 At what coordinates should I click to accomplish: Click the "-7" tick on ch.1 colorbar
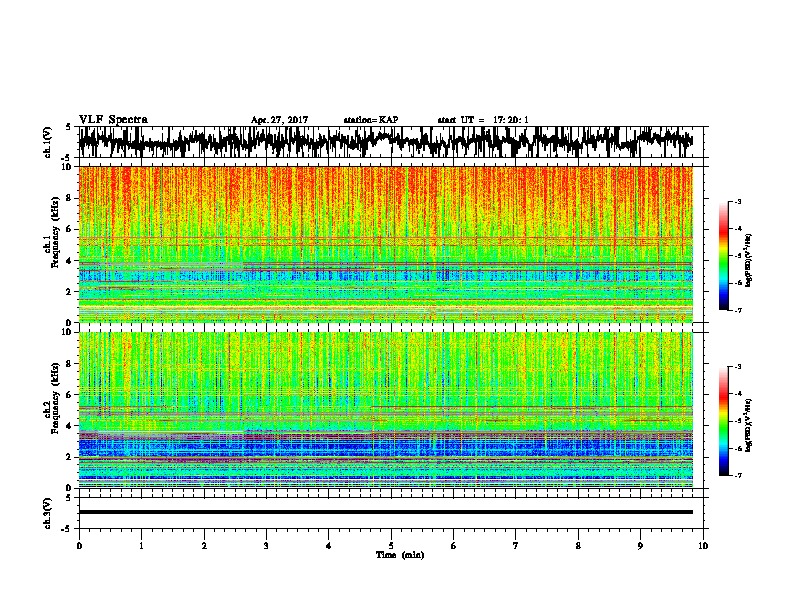(737, 310)
